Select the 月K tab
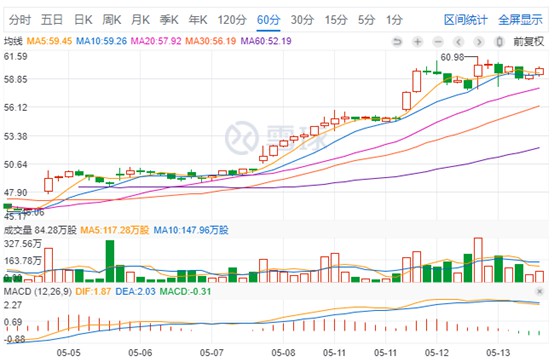 pos(140,19)
